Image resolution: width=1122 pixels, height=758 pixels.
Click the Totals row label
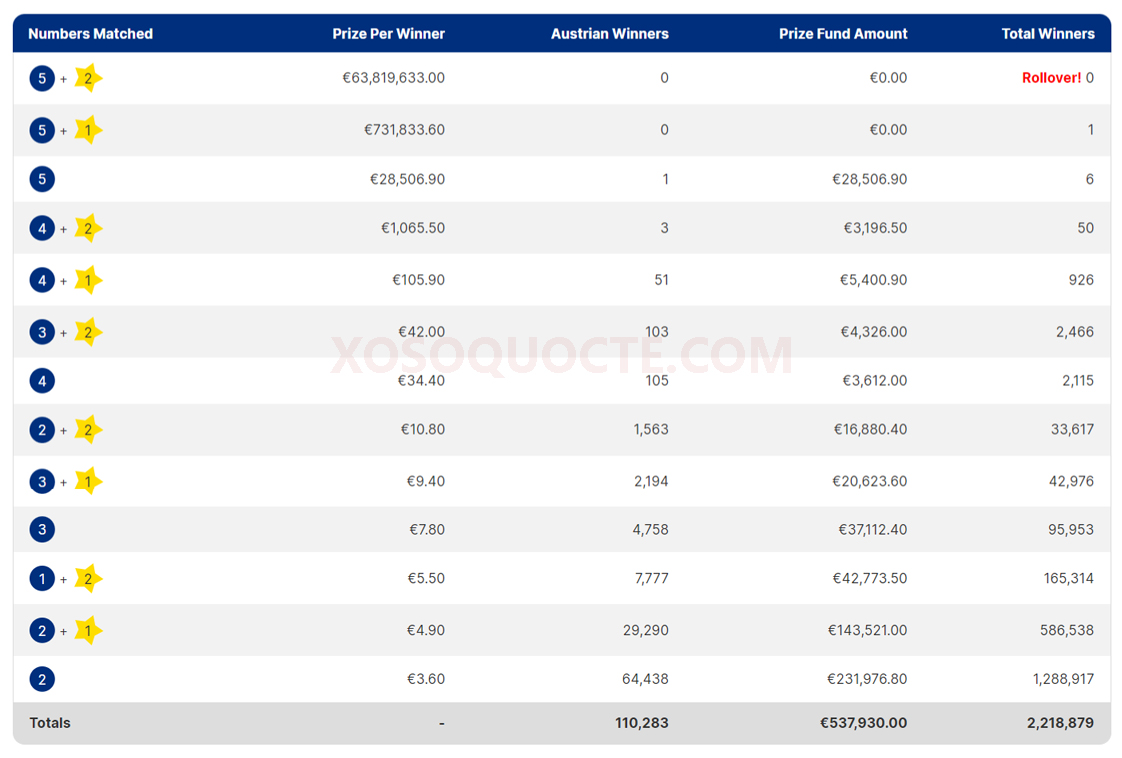[50, 723]
